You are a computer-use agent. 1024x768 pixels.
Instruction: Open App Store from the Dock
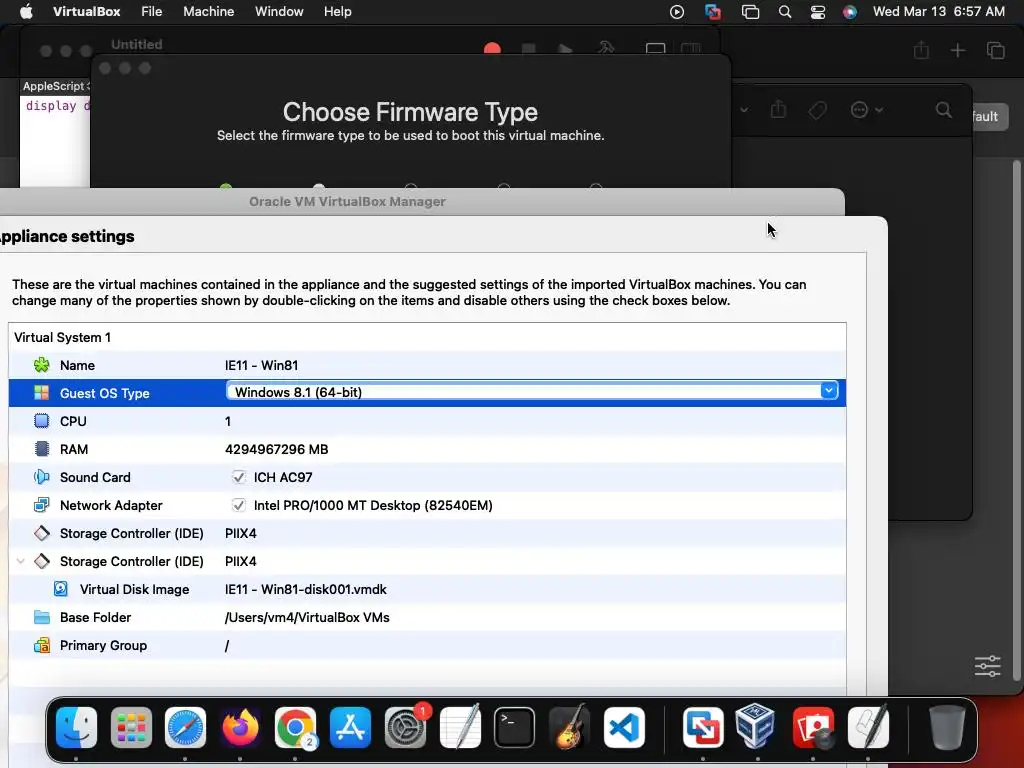[x=350, y=727]
